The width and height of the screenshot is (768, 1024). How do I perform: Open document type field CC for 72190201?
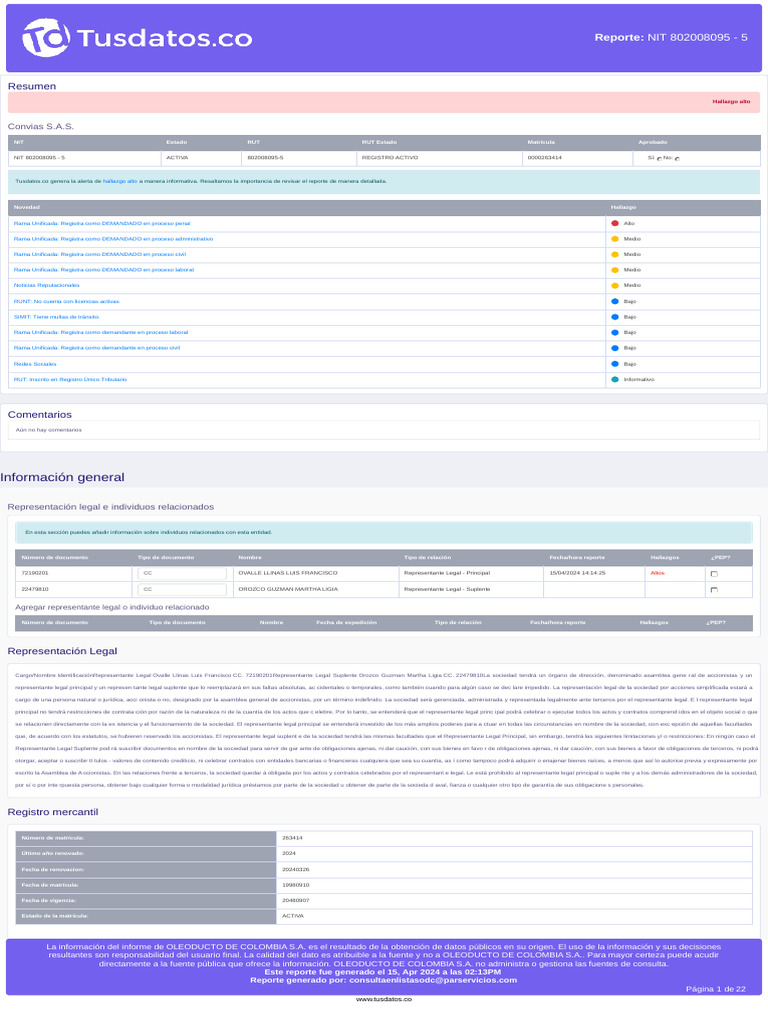pyautogui.click(x=182, y=573)
